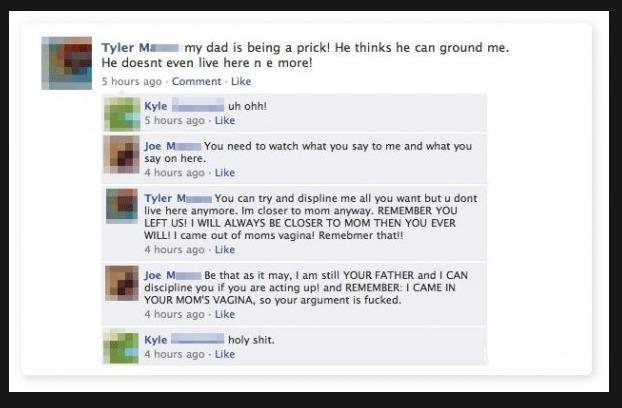622x408 pixels.
Task: Like Joe's 'still YOUR FATHER' comment
Action: click(x=225, y=314)
